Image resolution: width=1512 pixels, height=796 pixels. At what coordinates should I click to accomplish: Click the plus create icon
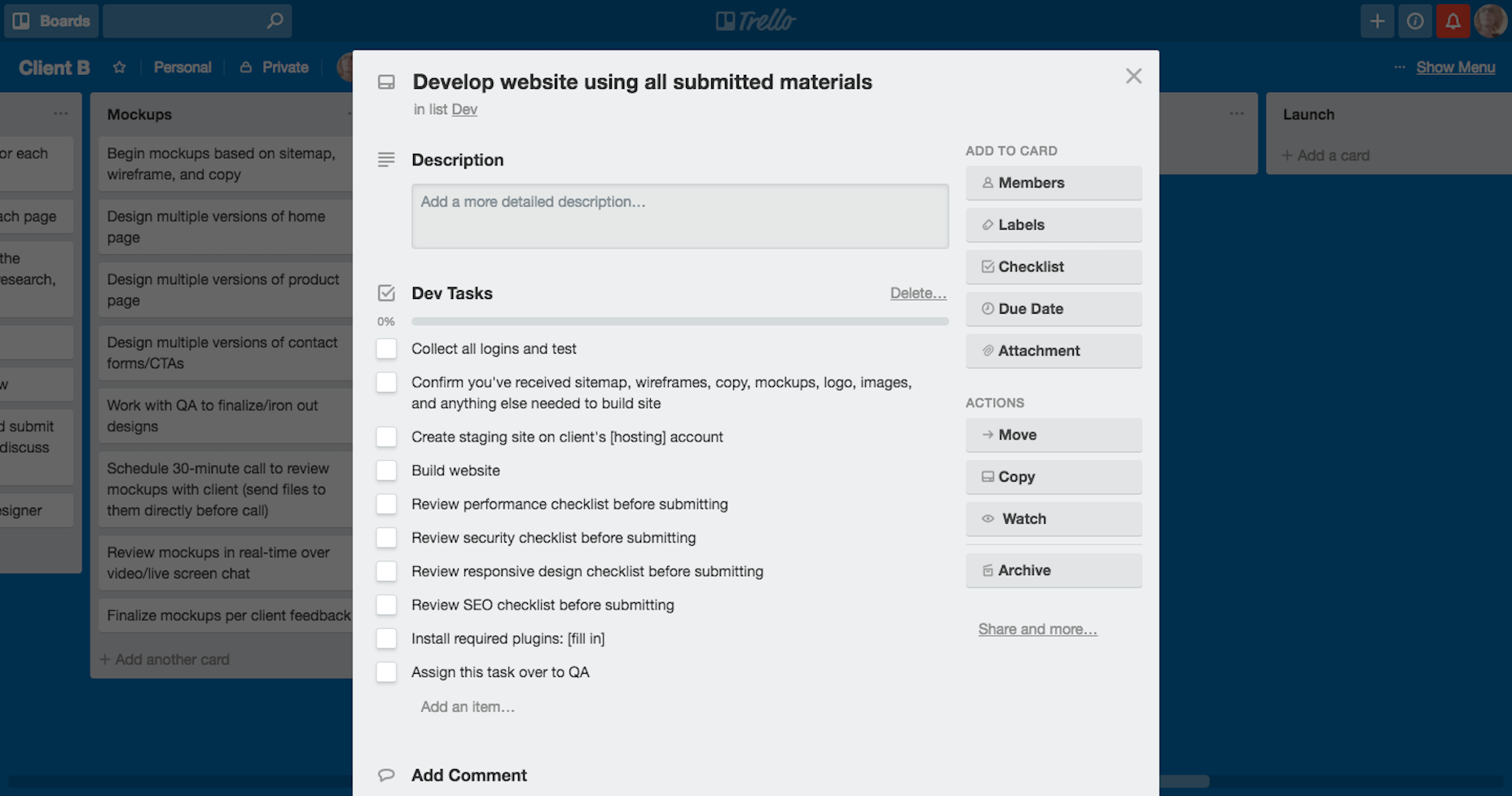(1377, 21)
